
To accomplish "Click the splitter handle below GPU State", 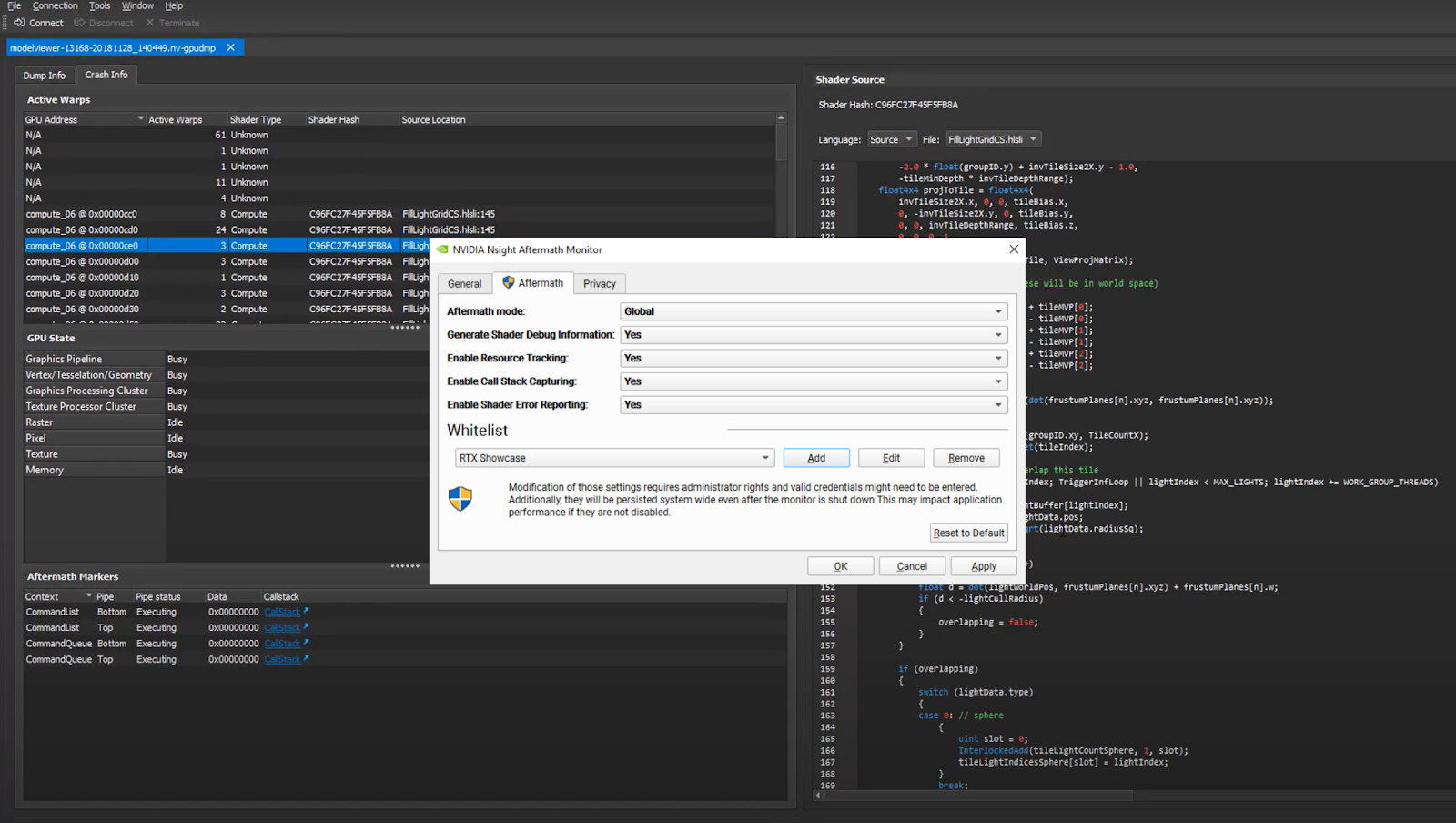I will click(405, 566).
